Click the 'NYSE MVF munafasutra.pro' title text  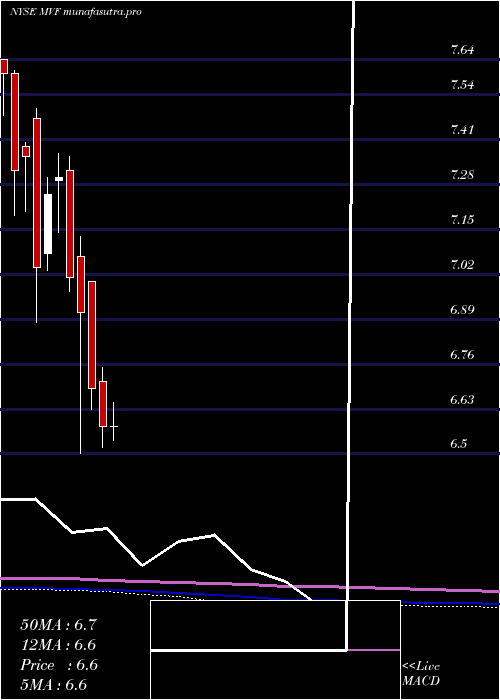(75, 12)
